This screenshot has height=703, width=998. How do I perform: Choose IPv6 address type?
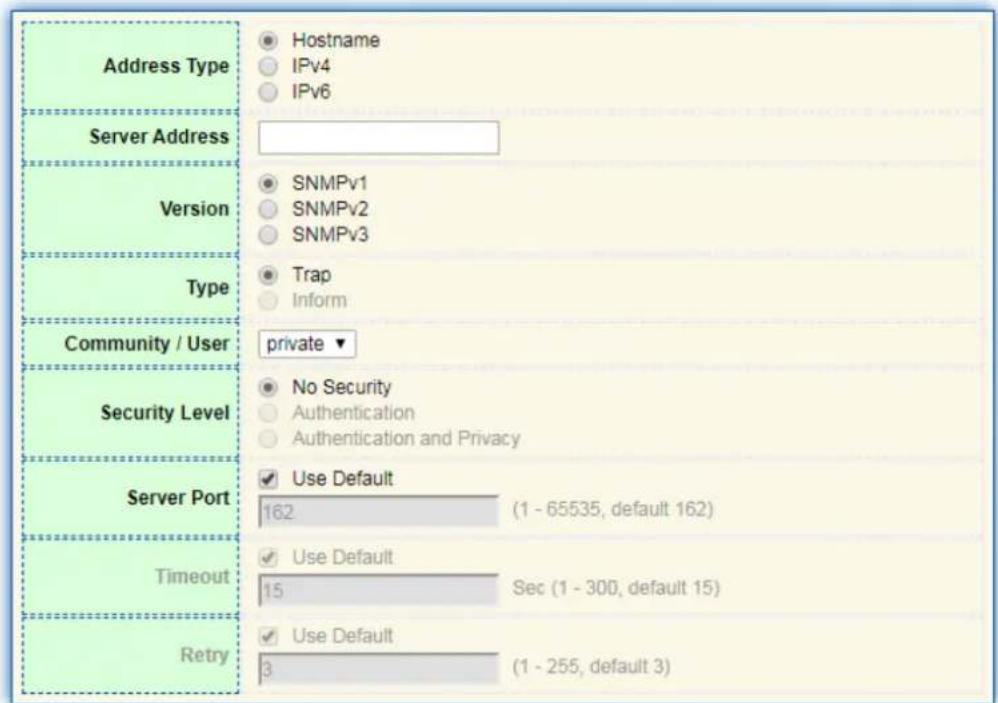pos(268,92)
